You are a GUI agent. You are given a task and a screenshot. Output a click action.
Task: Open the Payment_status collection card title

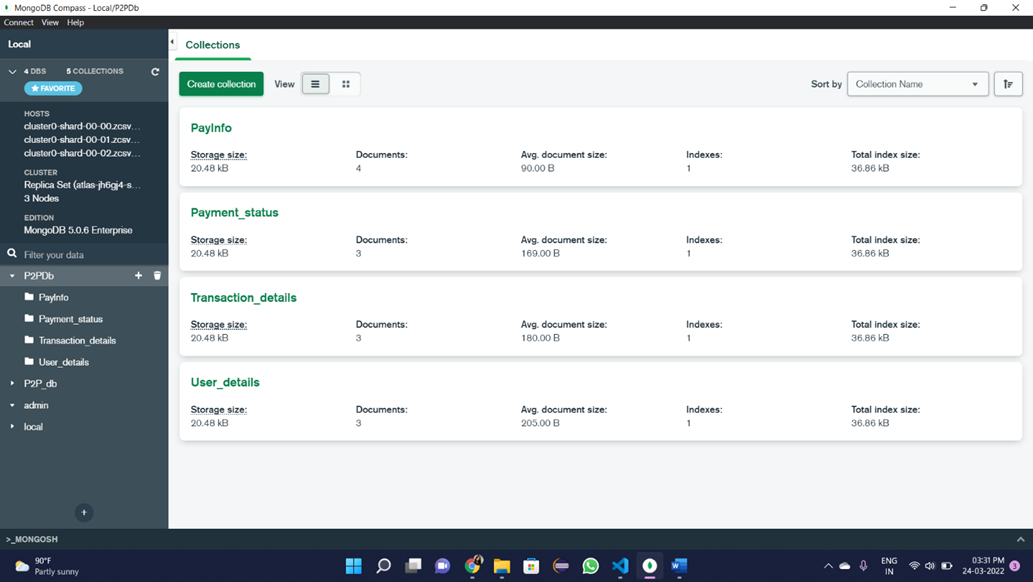[235, 212]
